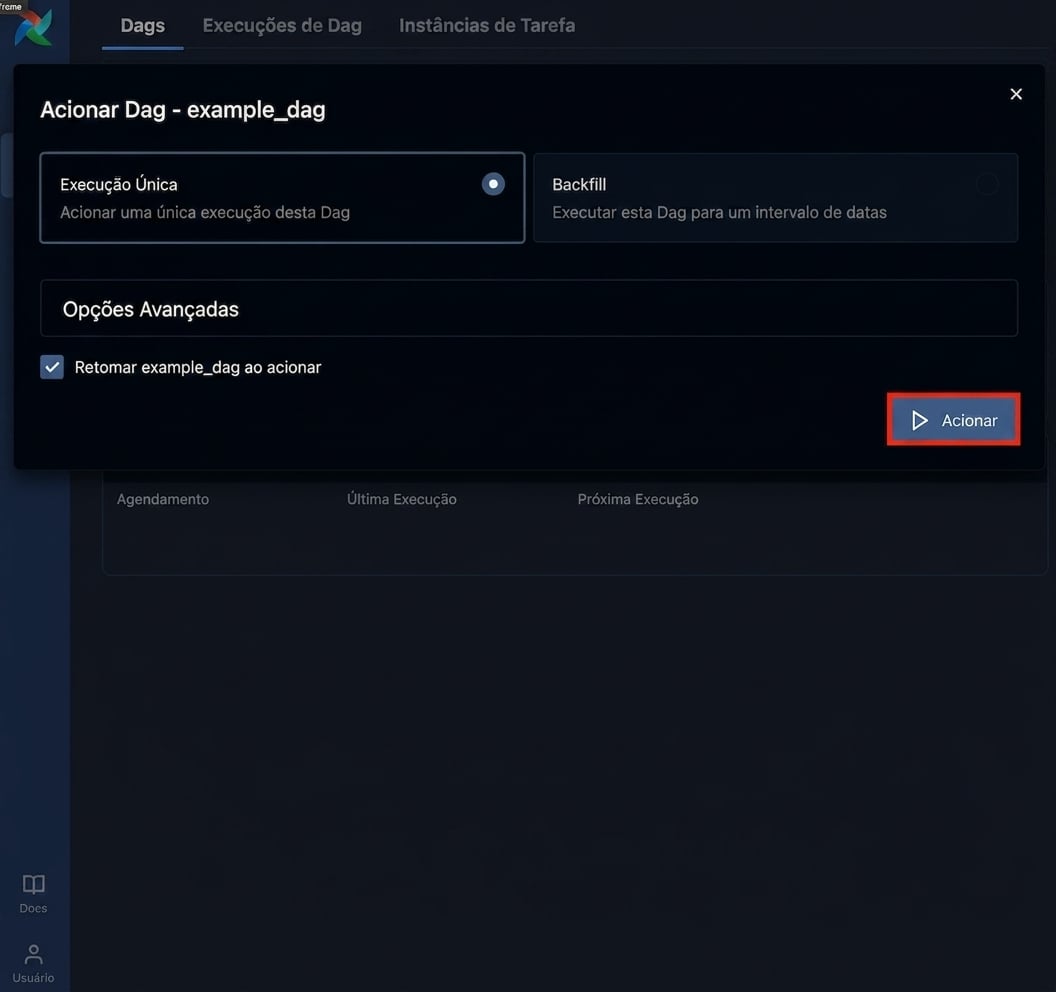Click text Executar esta Dag para um intervalo de datas
Image resolution: width=1056 pixels, height=992 pixels.
pos(719,213)
